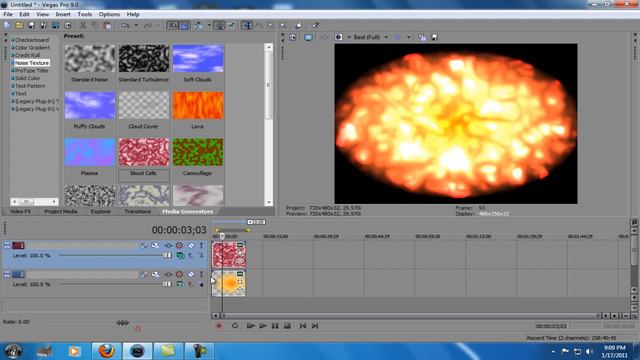
Task: Click Event Pan/Crop icon on bottom clip
Action: (240, 282)
